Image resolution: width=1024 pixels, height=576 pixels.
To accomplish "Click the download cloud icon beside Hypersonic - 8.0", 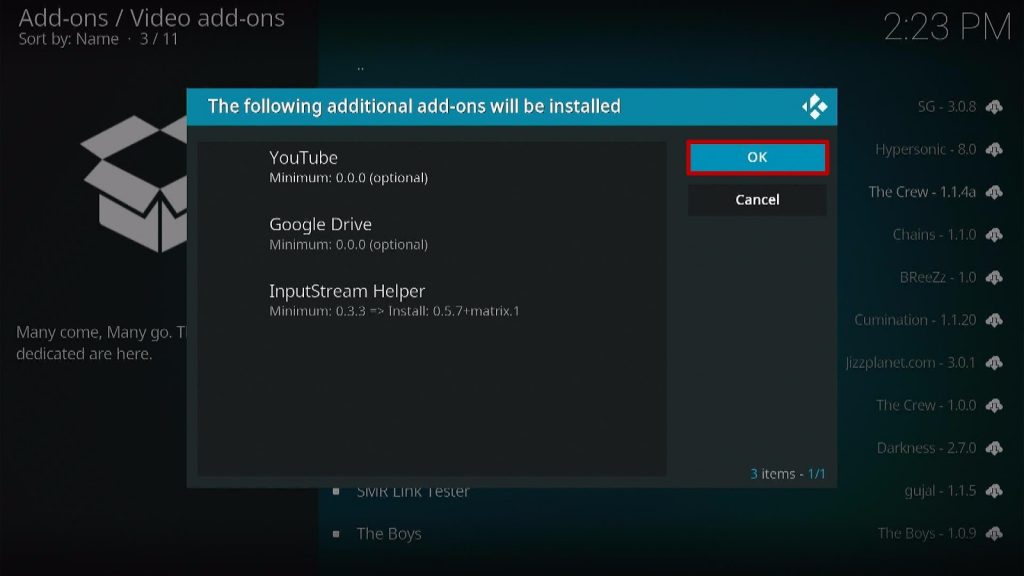I will pos(994,150).
